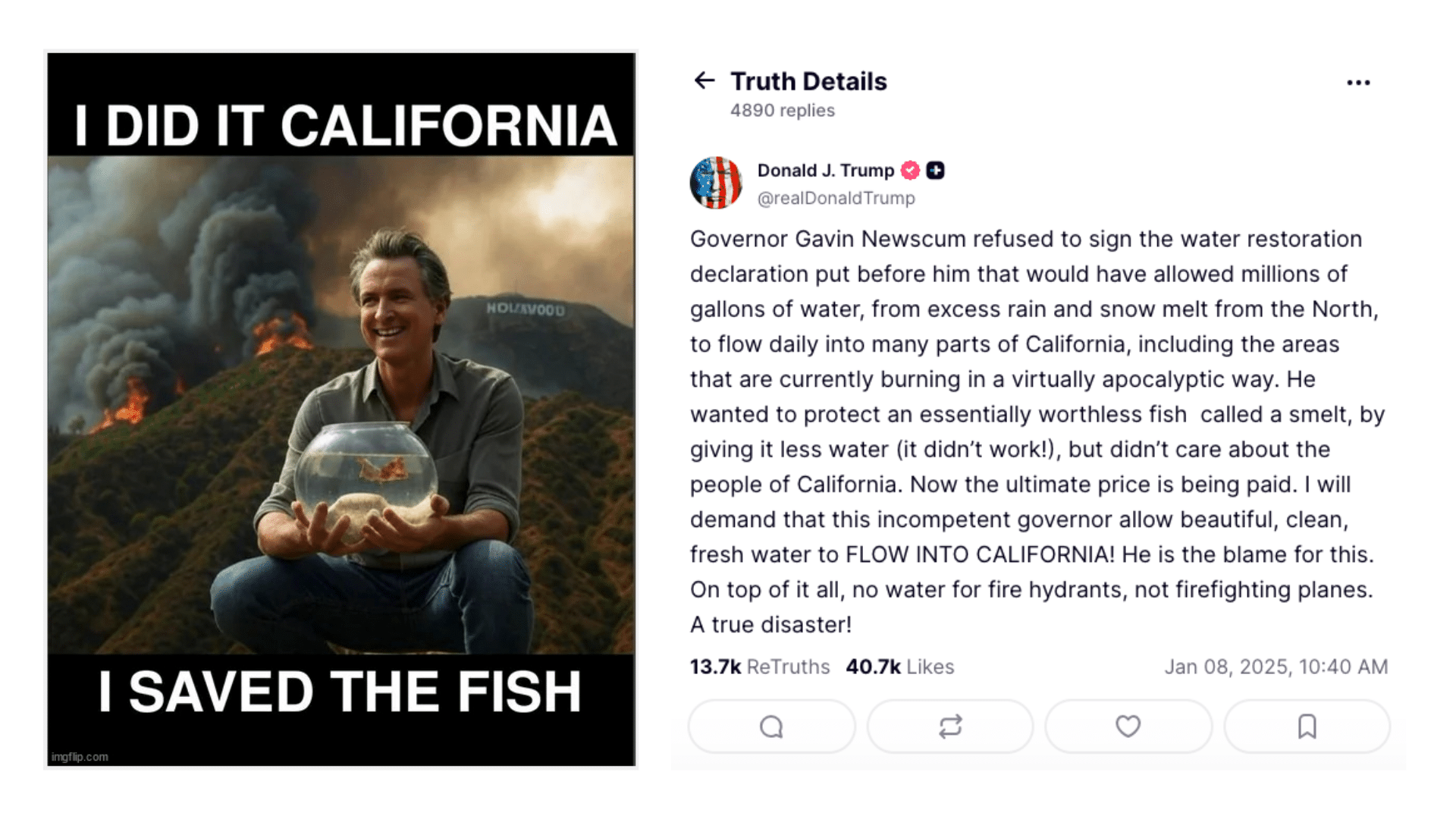Click the red verified badge
This screenshot has height=819, width=1456.
tap(910, 171)
